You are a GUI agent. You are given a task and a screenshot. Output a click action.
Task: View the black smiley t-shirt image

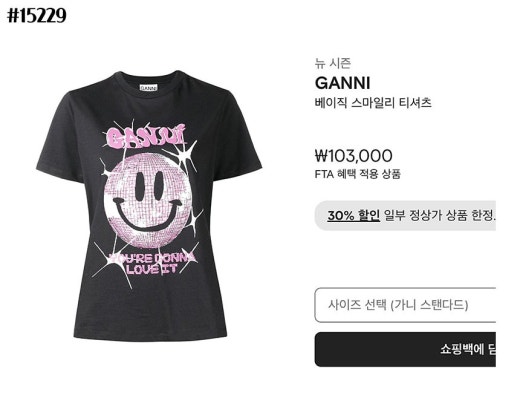pyautogui.click(x=149, y=206)
